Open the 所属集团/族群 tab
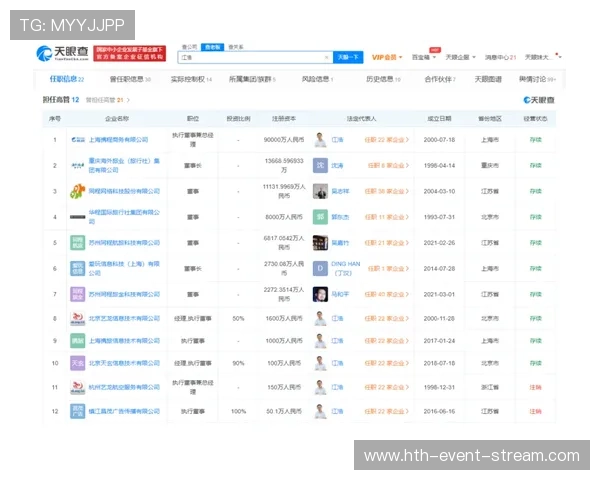 (x=252, y=79)
